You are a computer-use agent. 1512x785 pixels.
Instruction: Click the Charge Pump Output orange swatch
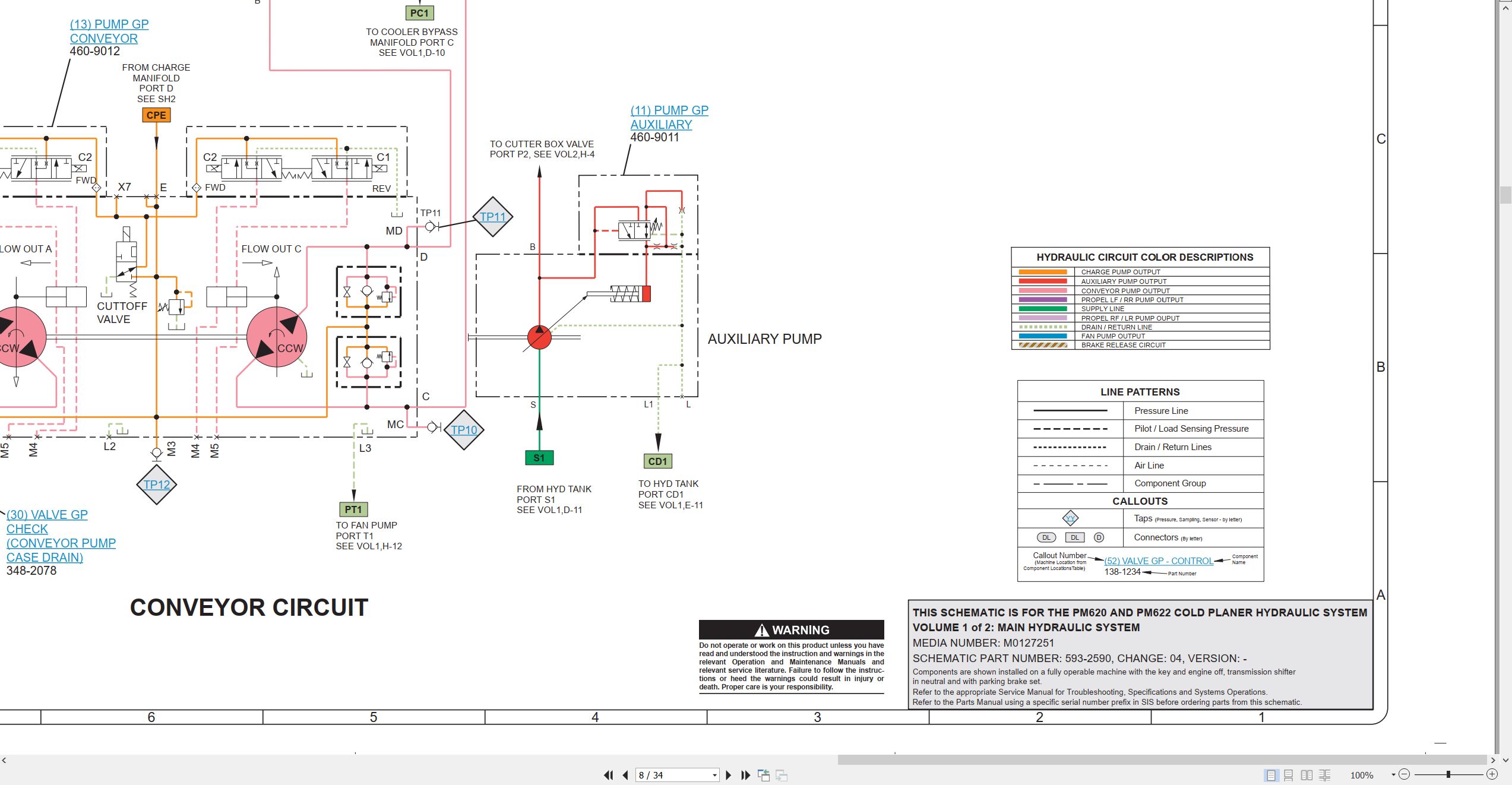pos(1043,272)
